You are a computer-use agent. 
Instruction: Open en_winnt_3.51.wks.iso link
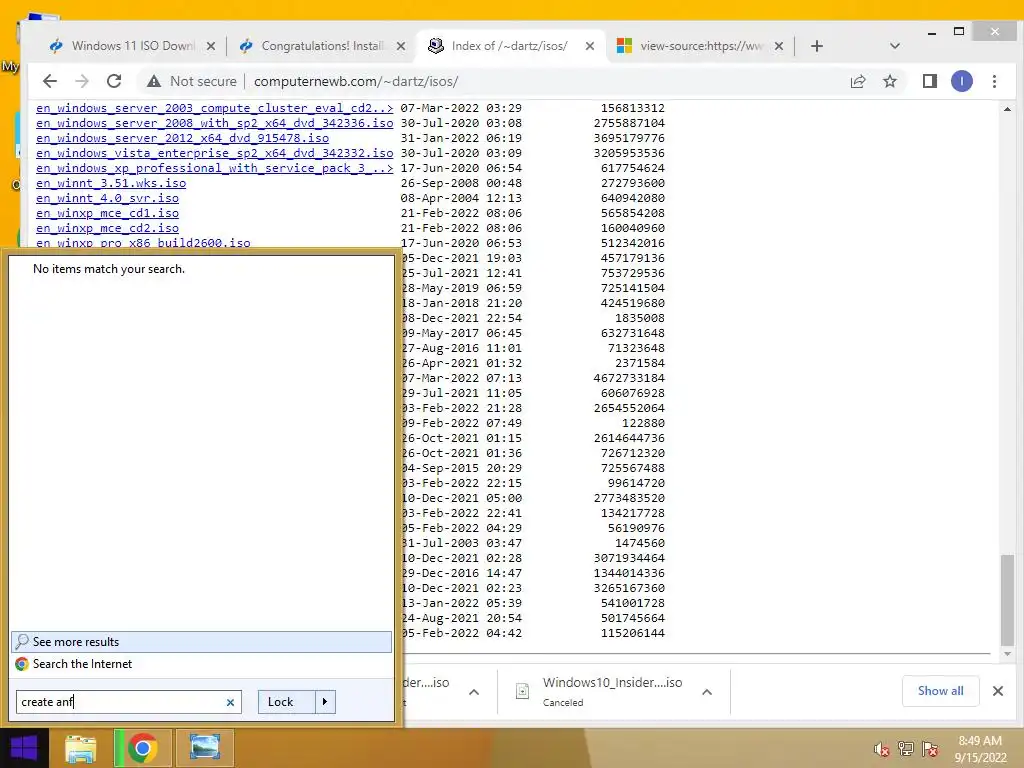point(111,184)
